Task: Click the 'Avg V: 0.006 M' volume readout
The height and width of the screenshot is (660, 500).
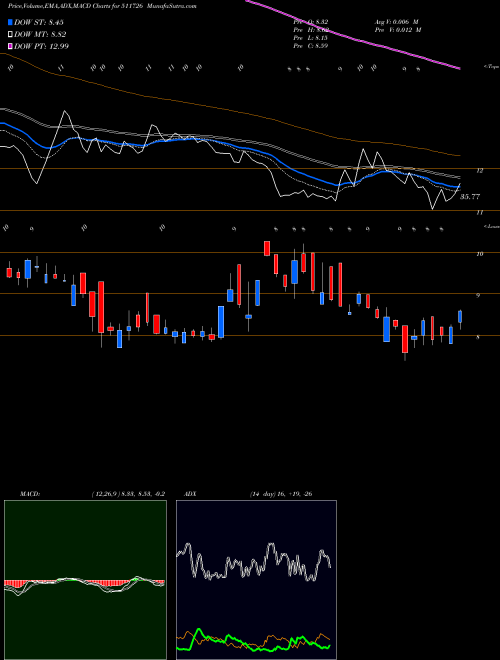Action: [x=396, y=22]
